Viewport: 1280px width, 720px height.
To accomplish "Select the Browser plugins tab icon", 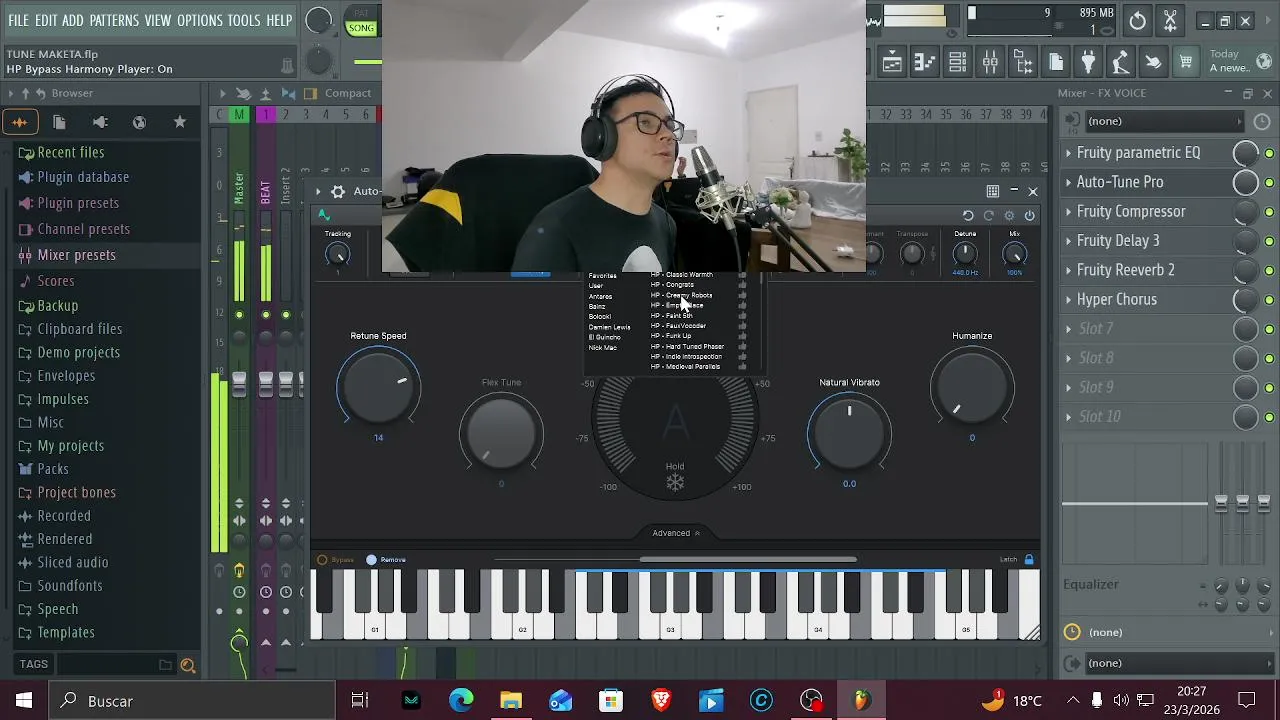I will tap(99, 122).
